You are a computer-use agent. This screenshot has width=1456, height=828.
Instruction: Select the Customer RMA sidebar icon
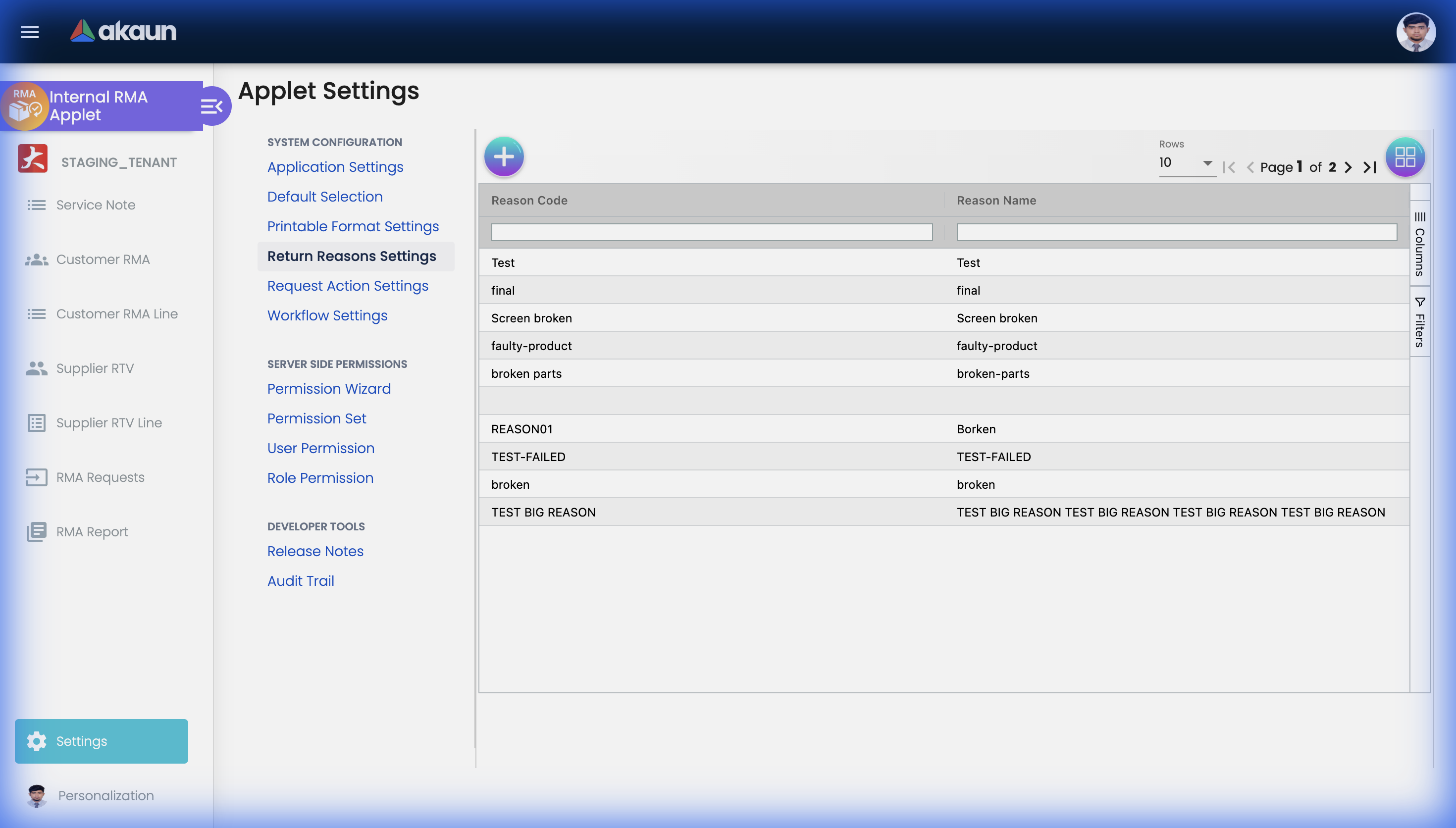point(36,259)
